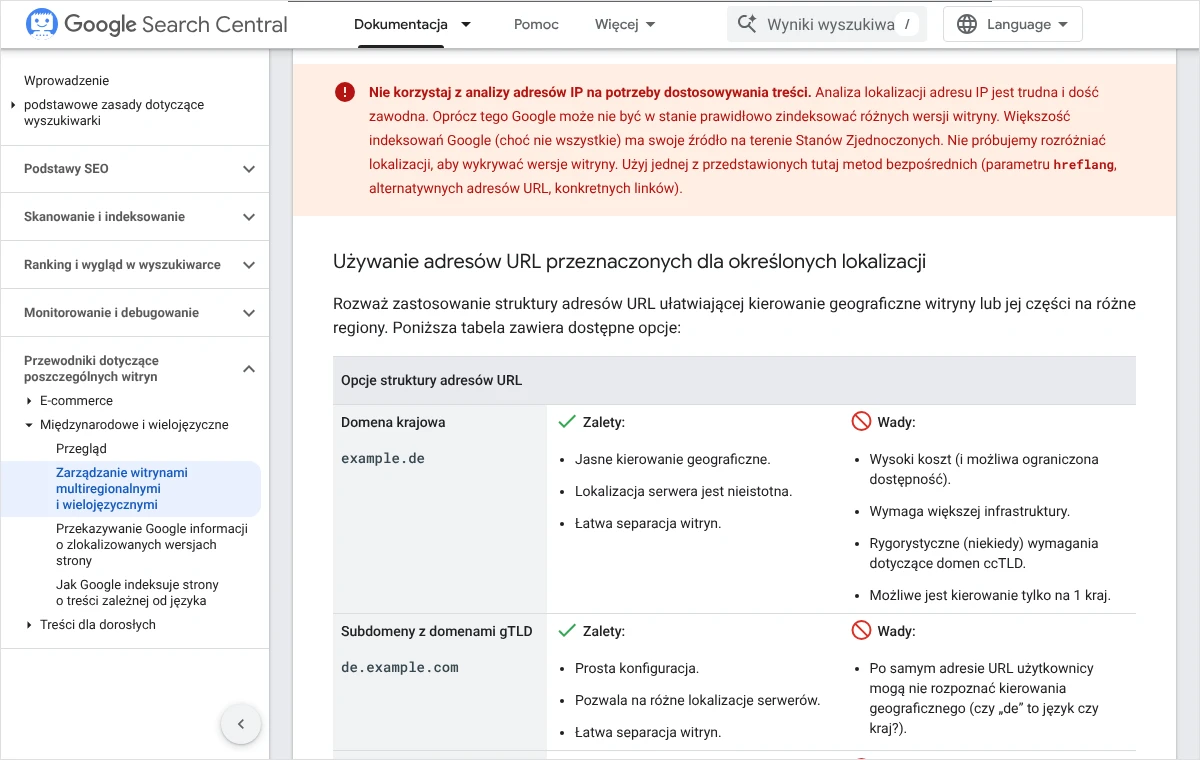This screenshot has width=1200, height=760.
Task: Click the globe icon in Language button
Action: coord(966,24)
